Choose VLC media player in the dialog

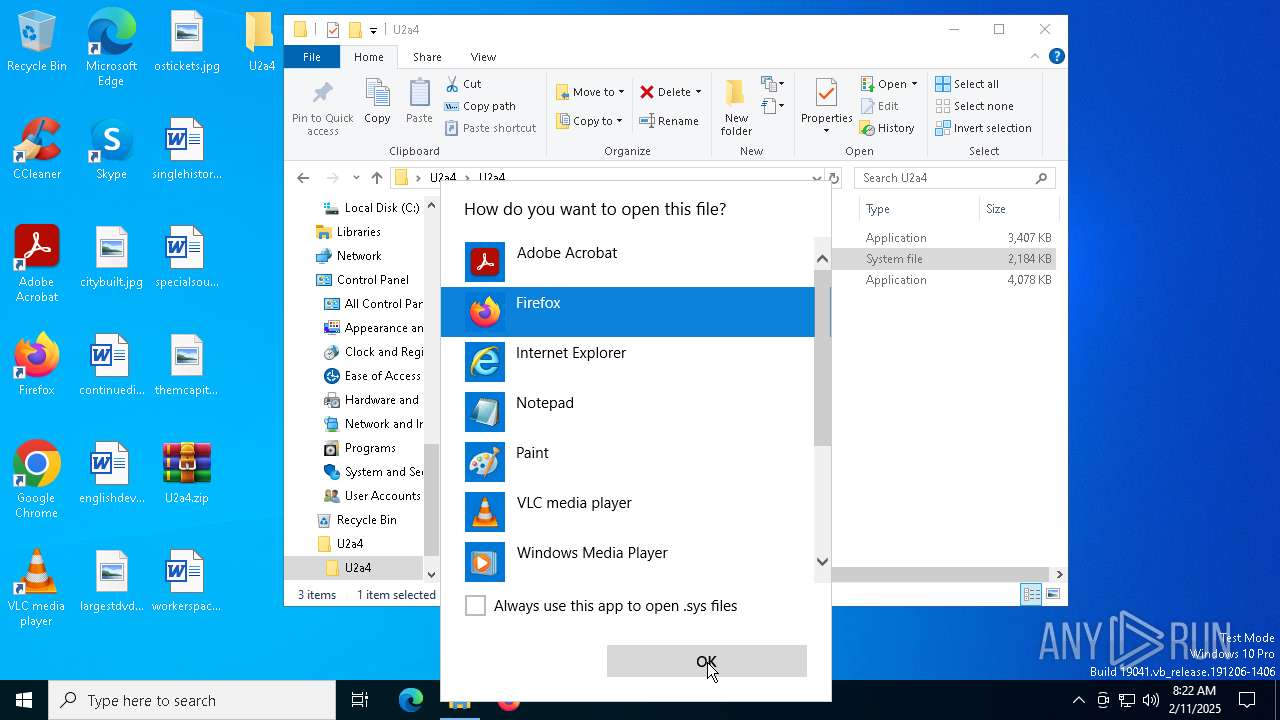coord(628,512)
